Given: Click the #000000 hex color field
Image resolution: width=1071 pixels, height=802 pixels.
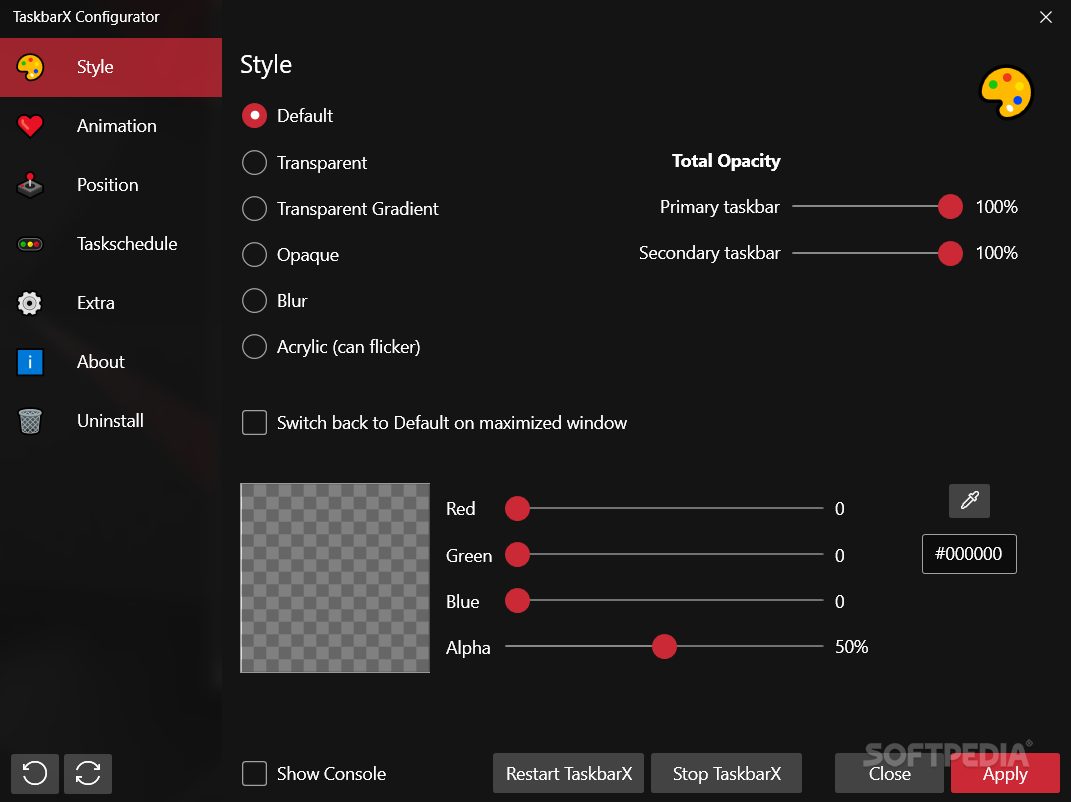Looking at the screenshot, I should point(969,554).
